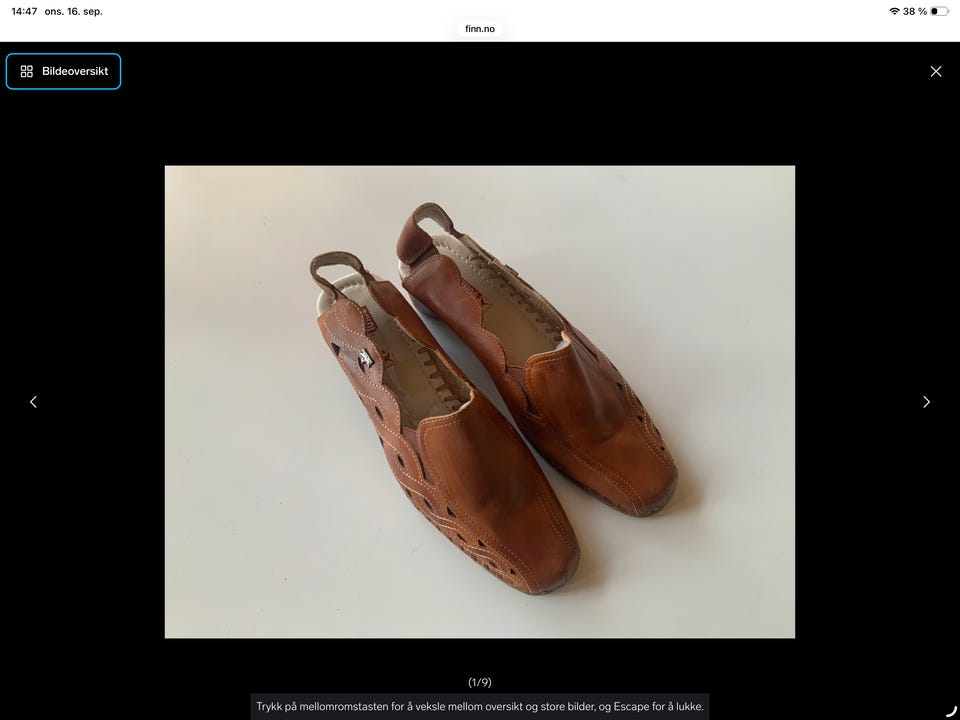Click the keyboard hint text about mellomromstasten
This screenshot has height=720, width=960.
(480, 707)
